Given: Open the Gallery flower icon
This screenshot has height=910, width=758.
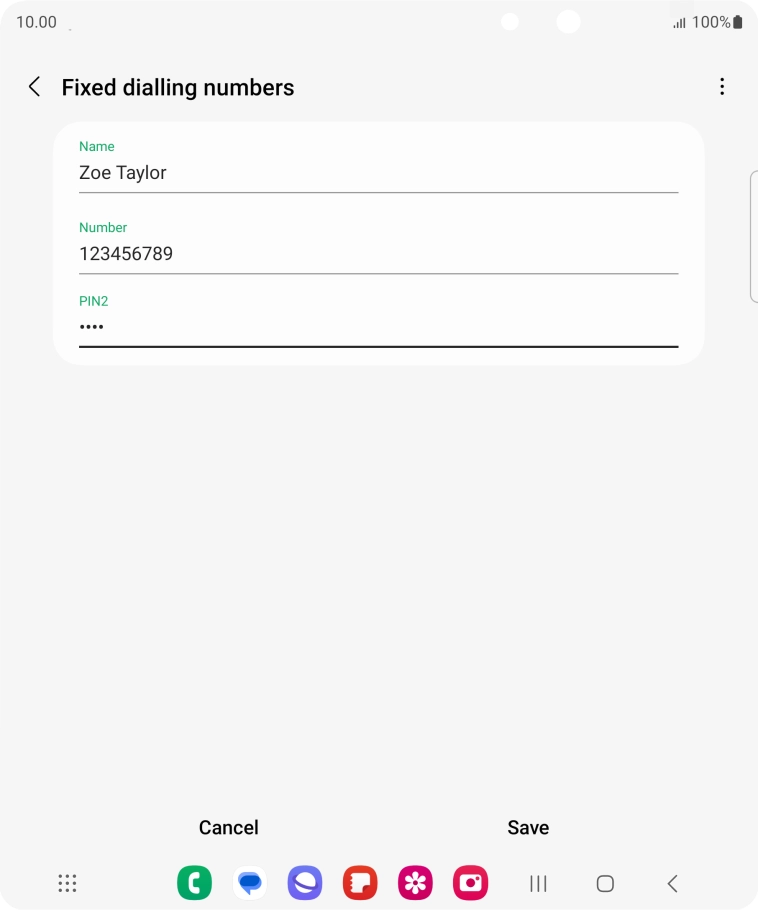Looking at the screenshot, I should point(414,883).
